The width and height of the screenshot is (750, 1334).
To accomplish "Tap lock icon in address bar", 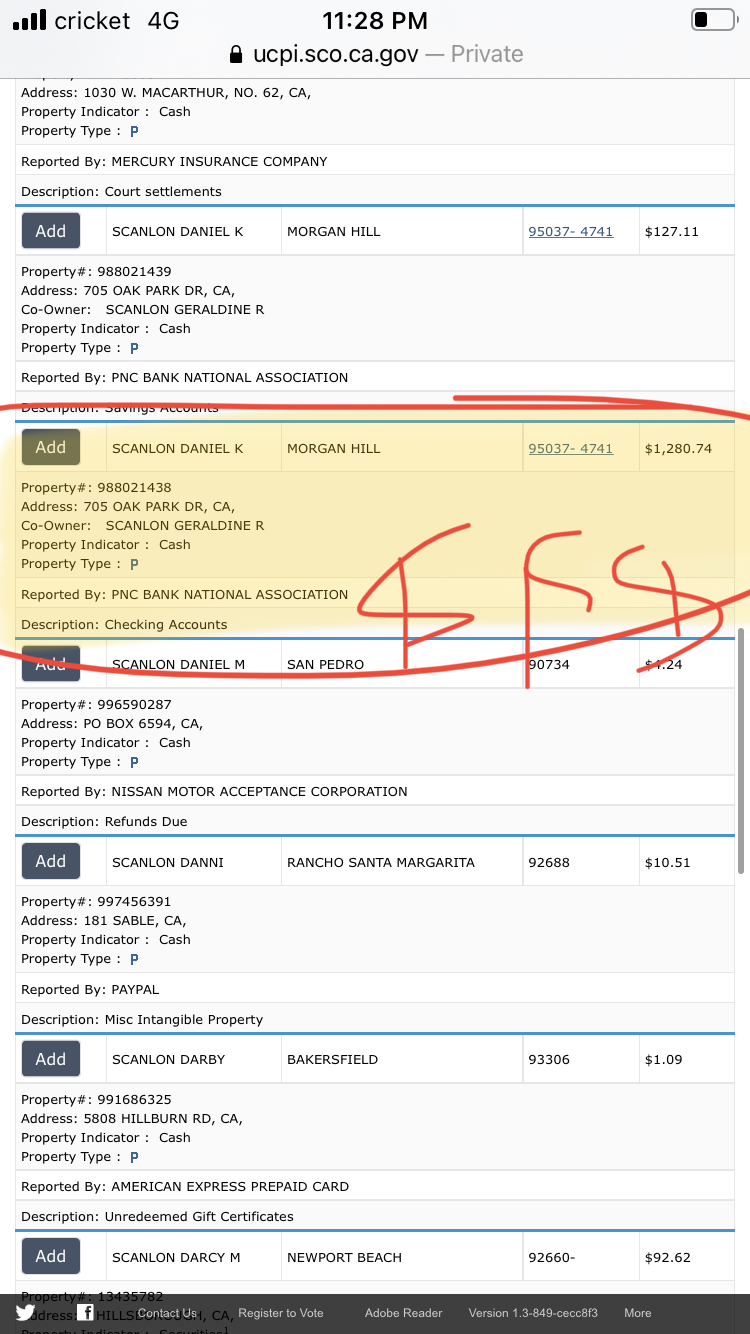I will pos(236,54).
